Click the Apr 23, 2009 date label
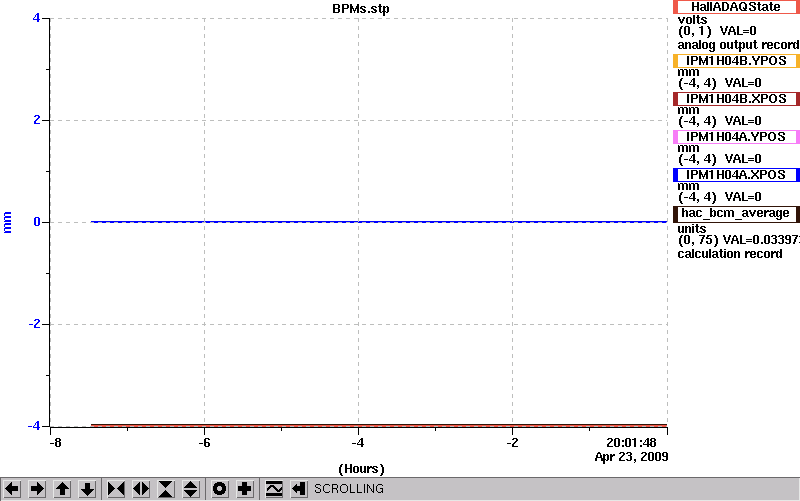Image resolution: width=800 pixels, height=501 pixels. click(x=632, y=457)
